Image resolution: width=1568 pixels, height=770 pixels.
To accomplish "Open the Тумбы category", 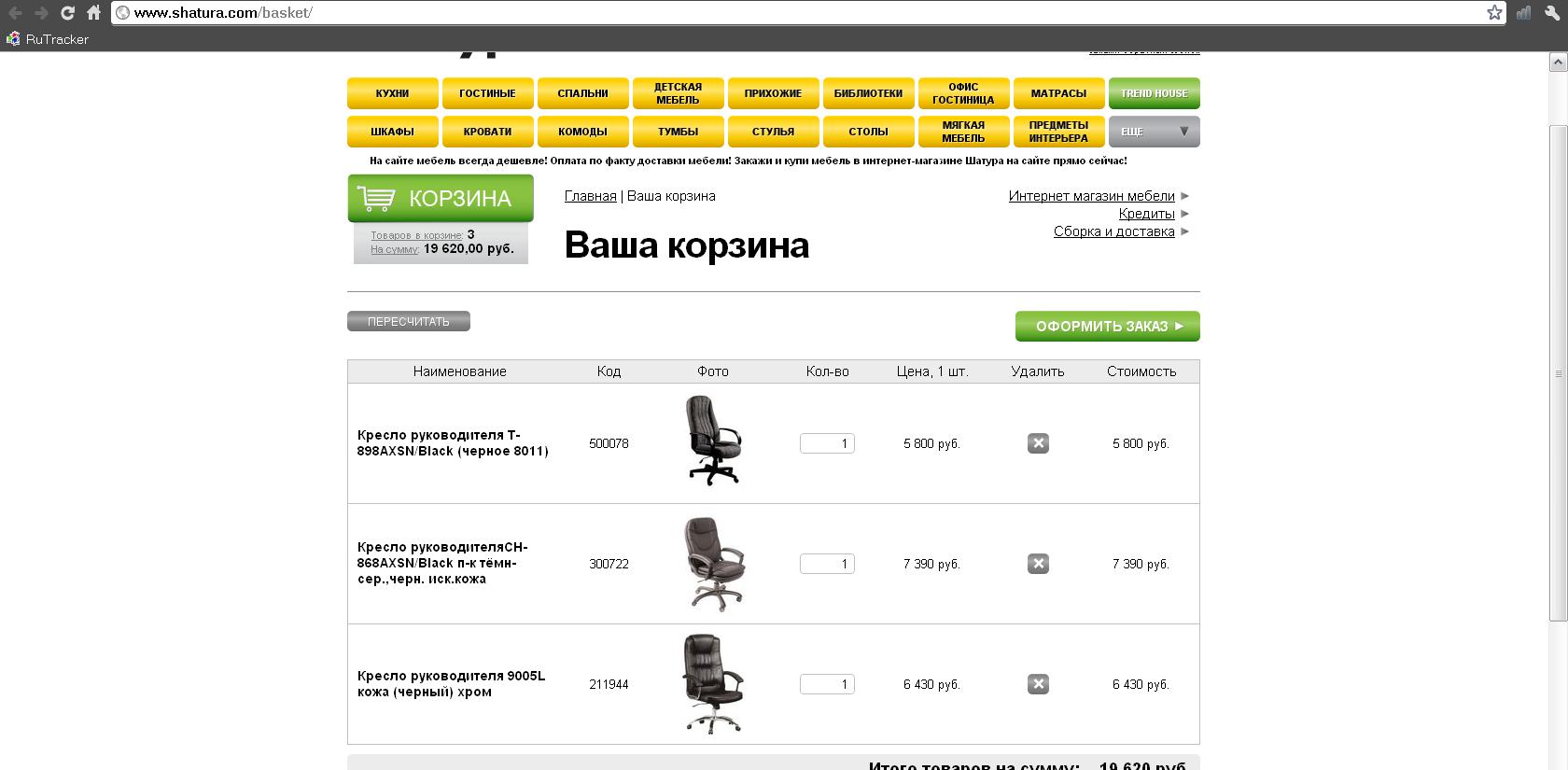I will [679, 132].
